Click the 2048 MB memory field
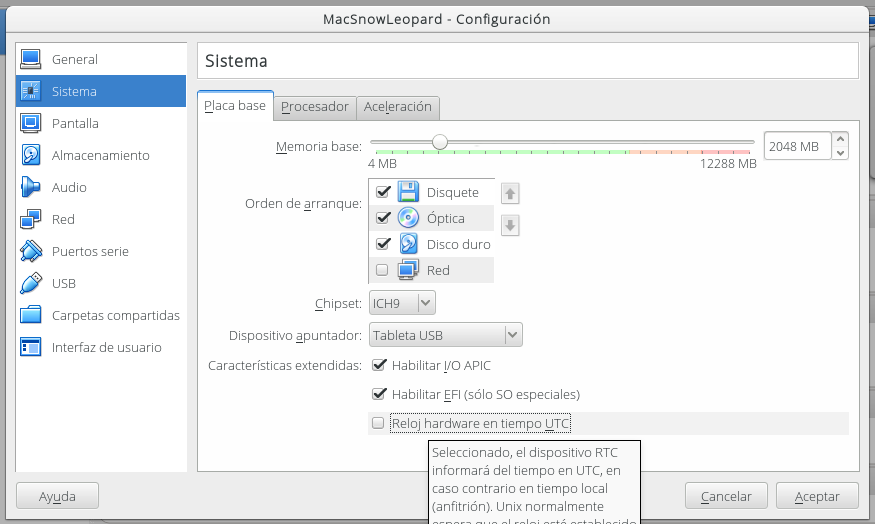875x524 pixels. click(797, 146)
